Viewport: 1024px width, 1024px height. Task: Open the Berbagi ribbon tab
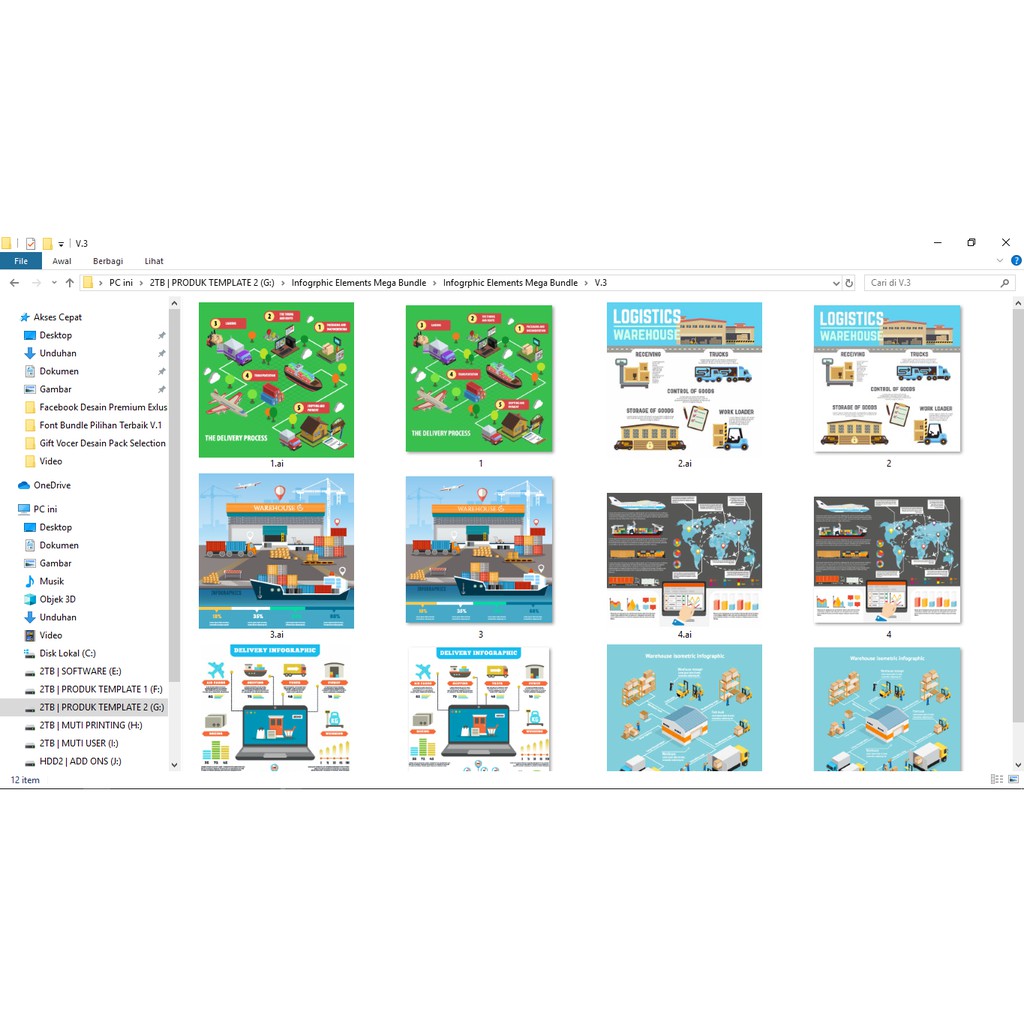click(107, 260)
